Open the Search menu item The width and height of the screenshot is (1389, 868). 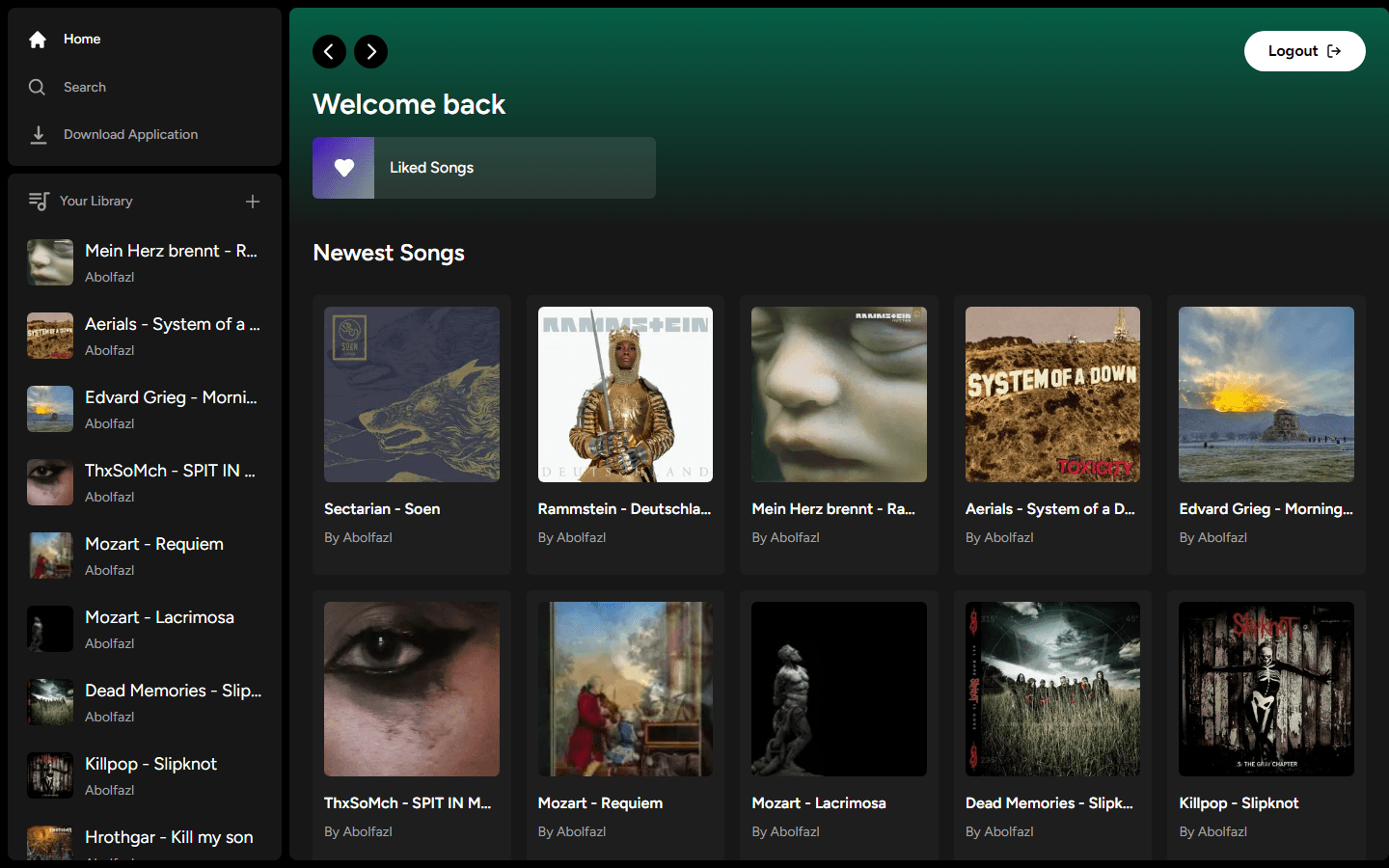[x=145, y=87]
